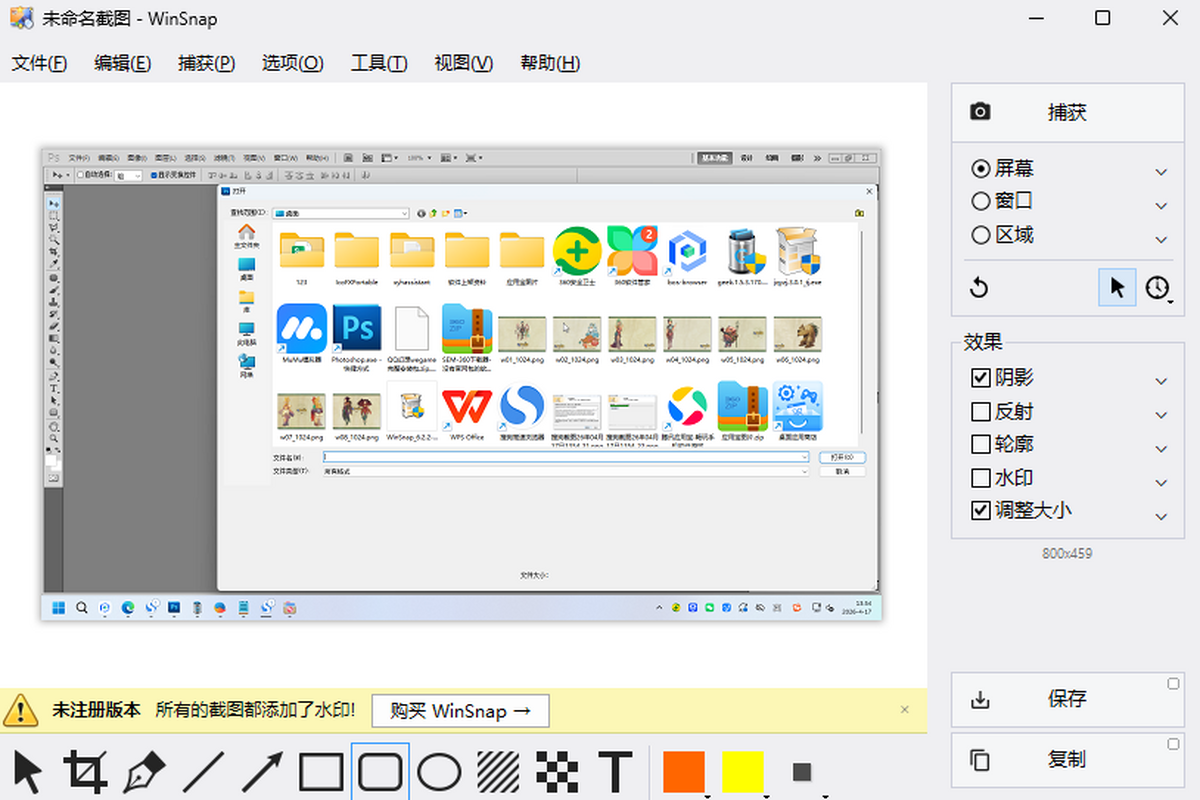Expand the 屏幕 capture options dropdown
Screen dimensions: 1200x800
[x=1160, y=168]
